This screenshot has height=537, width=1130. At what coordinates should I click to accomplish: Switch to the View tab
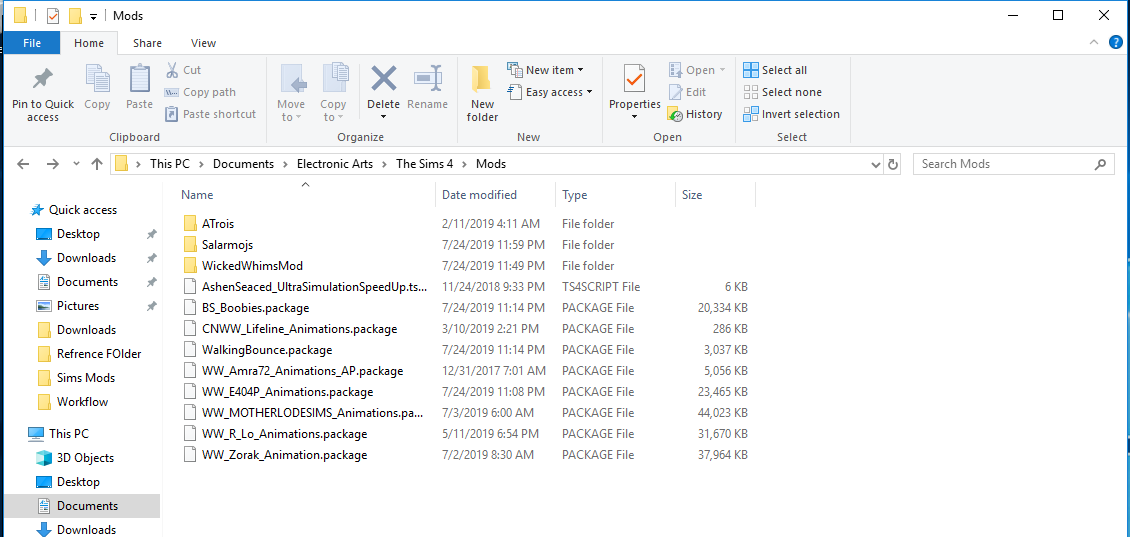point(203,43)
